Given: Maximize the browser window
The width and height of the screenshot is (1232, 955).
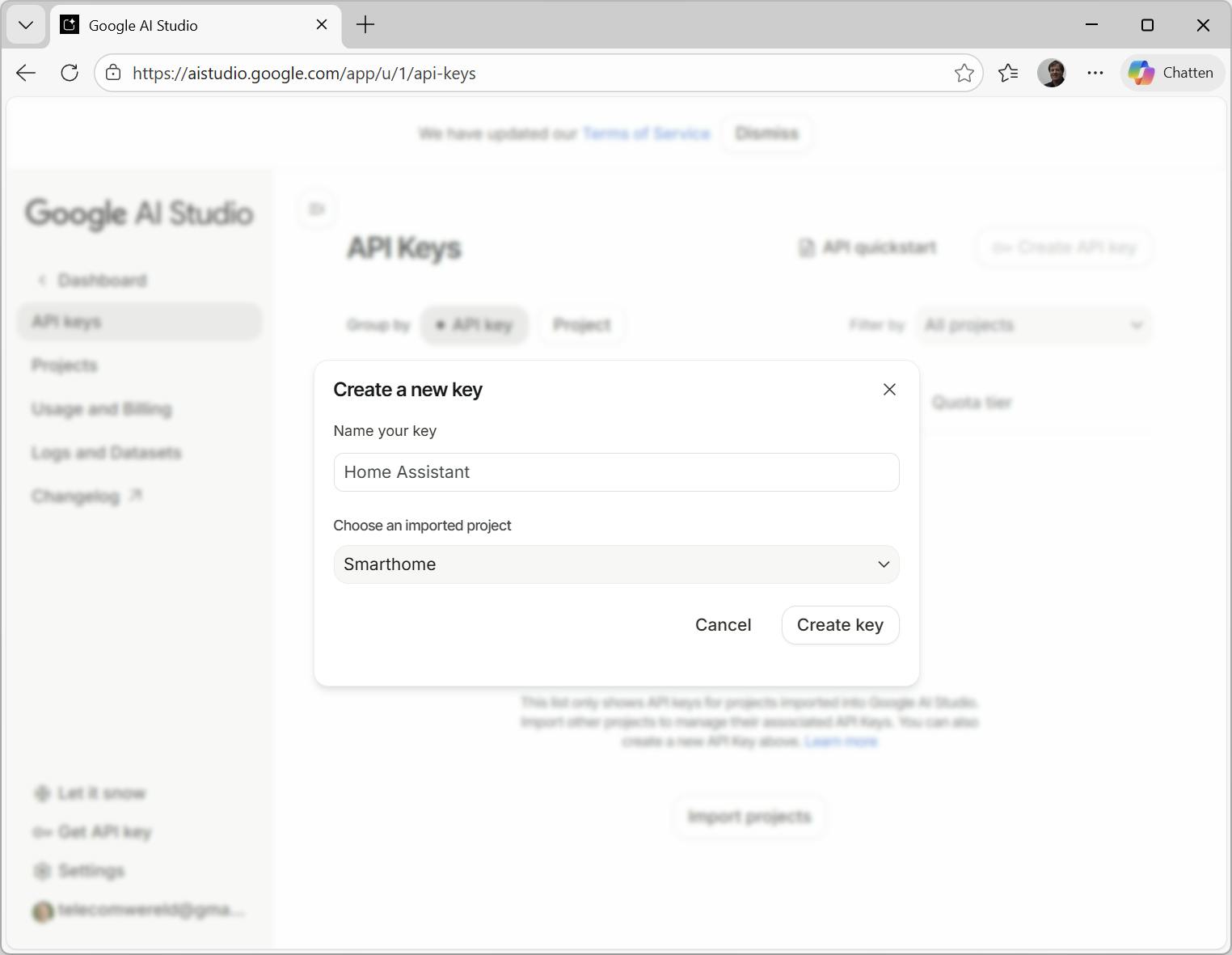Looking at the screenshot, I should [x=1147, y=25].
